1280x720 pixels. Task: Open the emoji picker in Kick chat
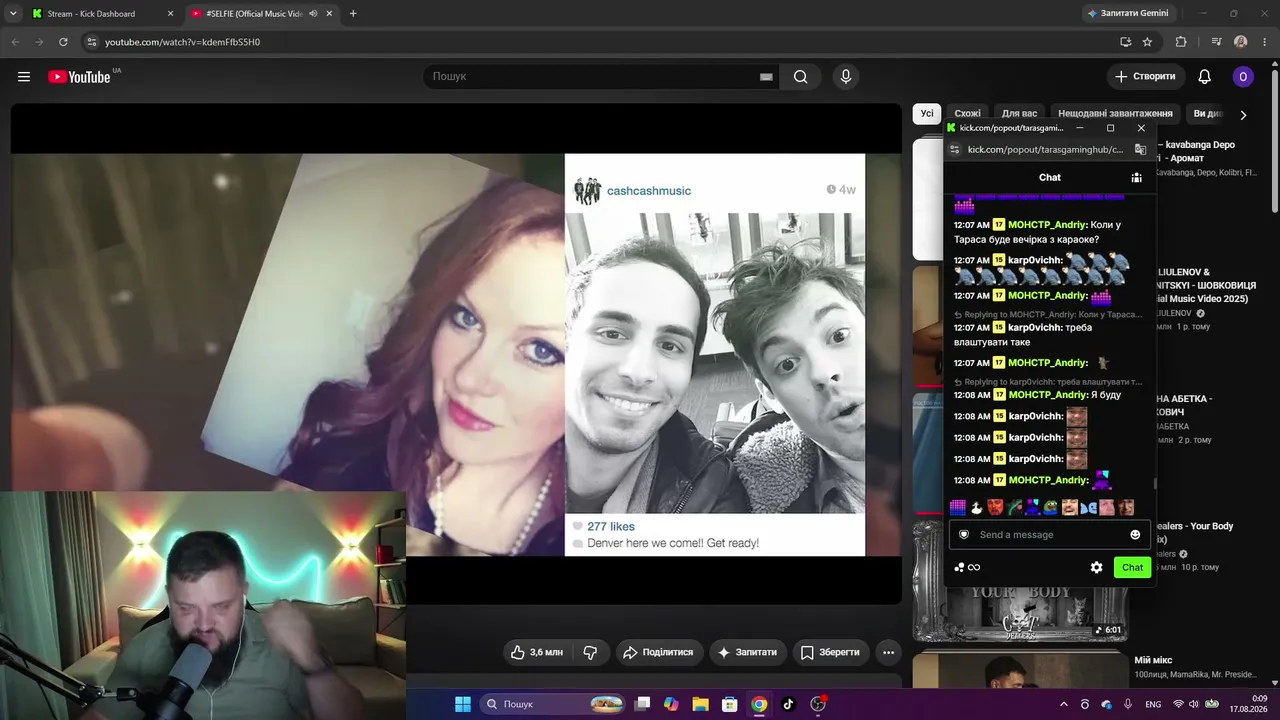[x=1135, y=535]
